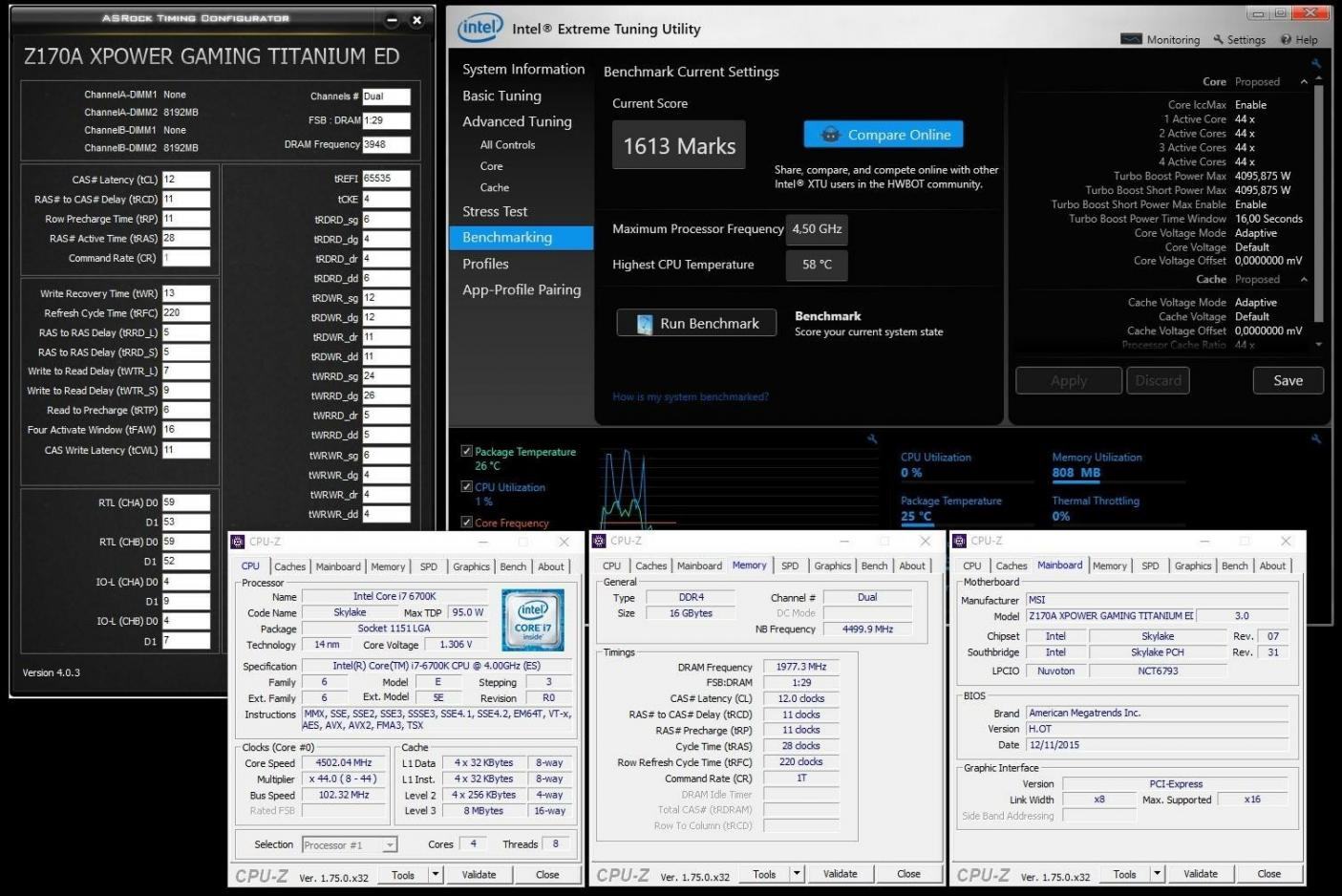Open XTU Monitoring view icon
The image size is (1342, 896).
[1131, 39]
